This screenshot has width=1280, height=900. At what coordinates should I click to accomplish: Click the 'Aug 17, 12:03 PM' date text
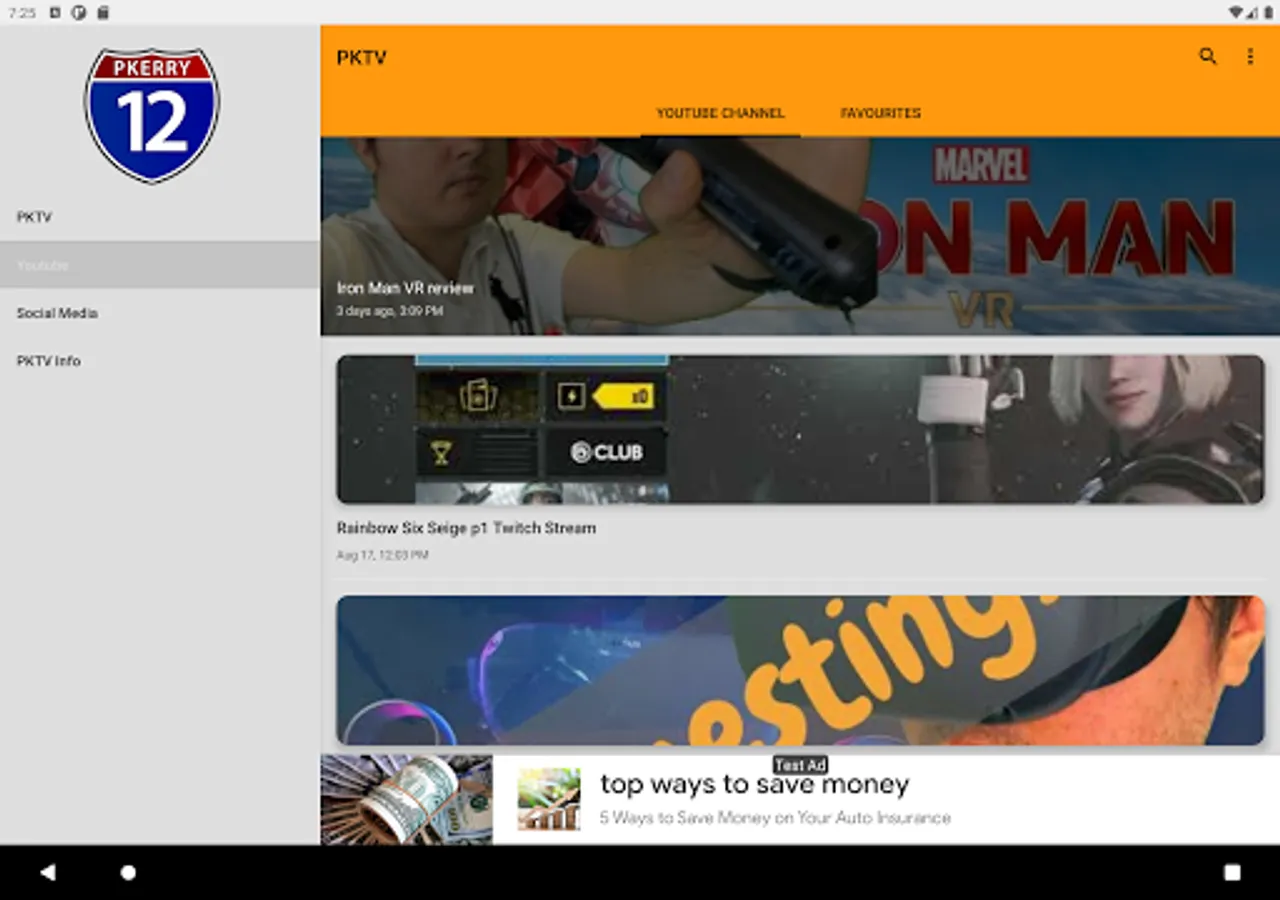coord(382,555)
